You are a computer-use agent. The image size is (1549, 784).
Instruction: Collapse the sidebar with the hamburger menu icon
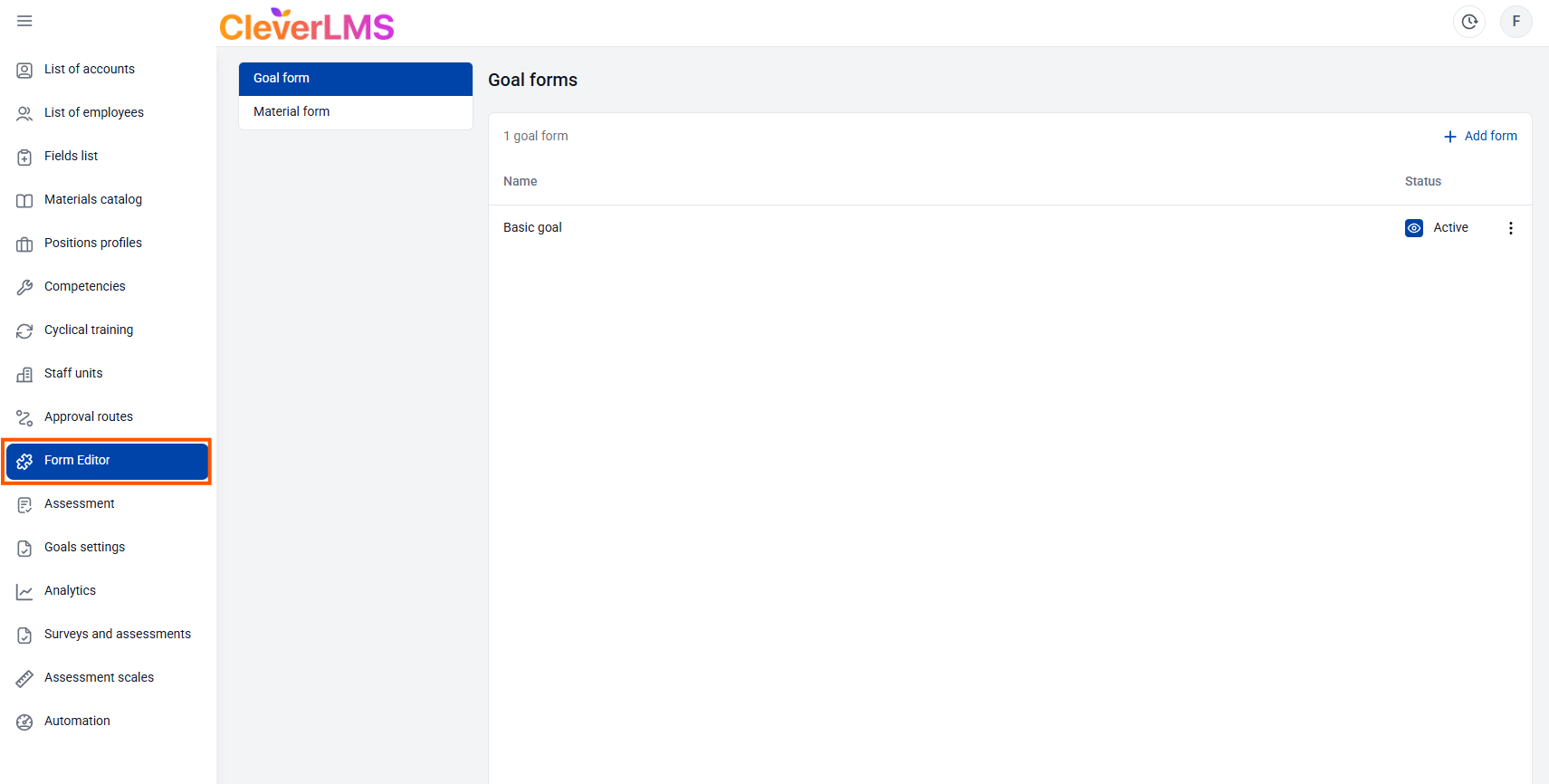tap(24, 21)
